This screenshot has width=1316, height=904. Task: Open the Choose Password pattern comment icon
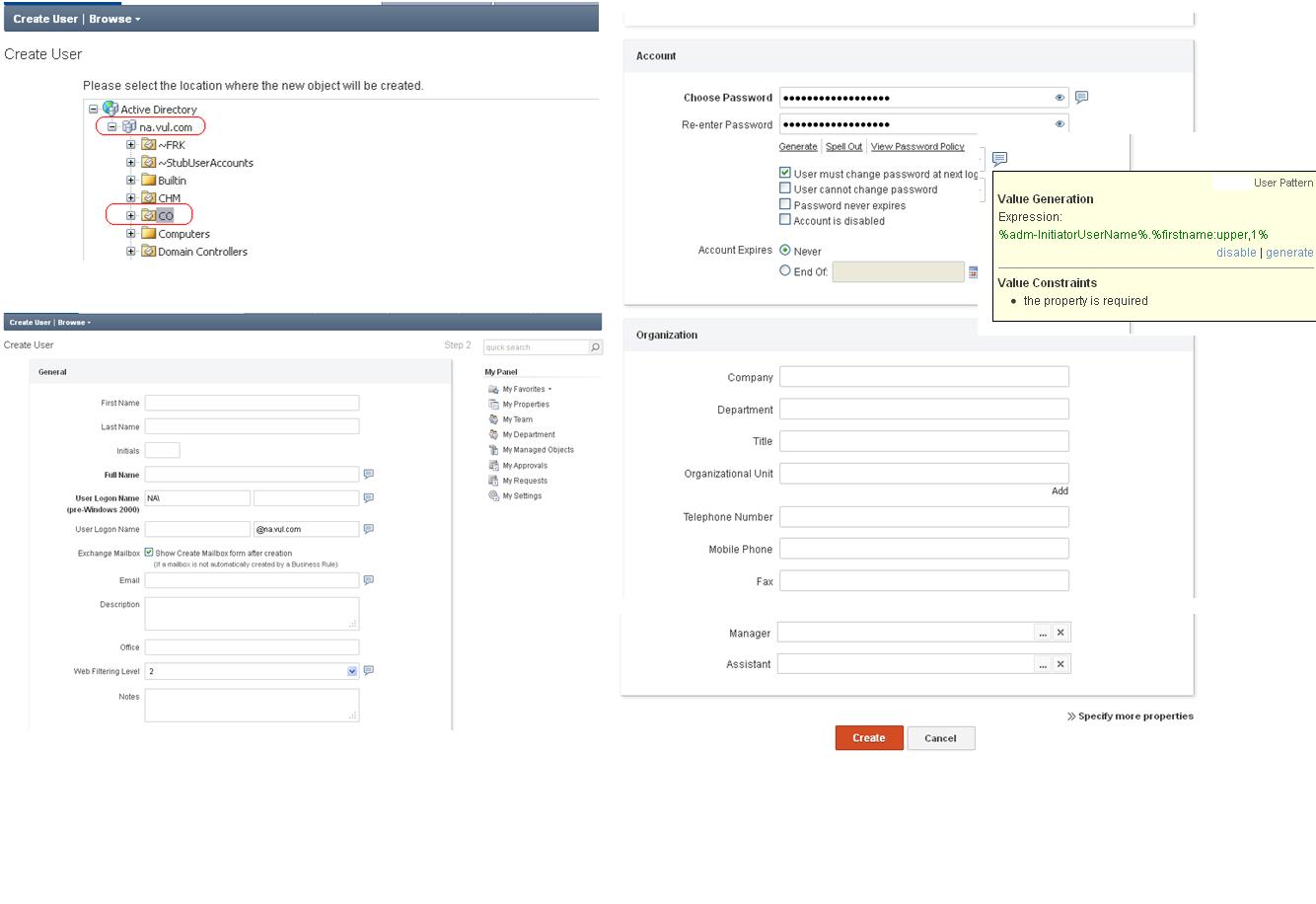click(x=1081, y=97)
